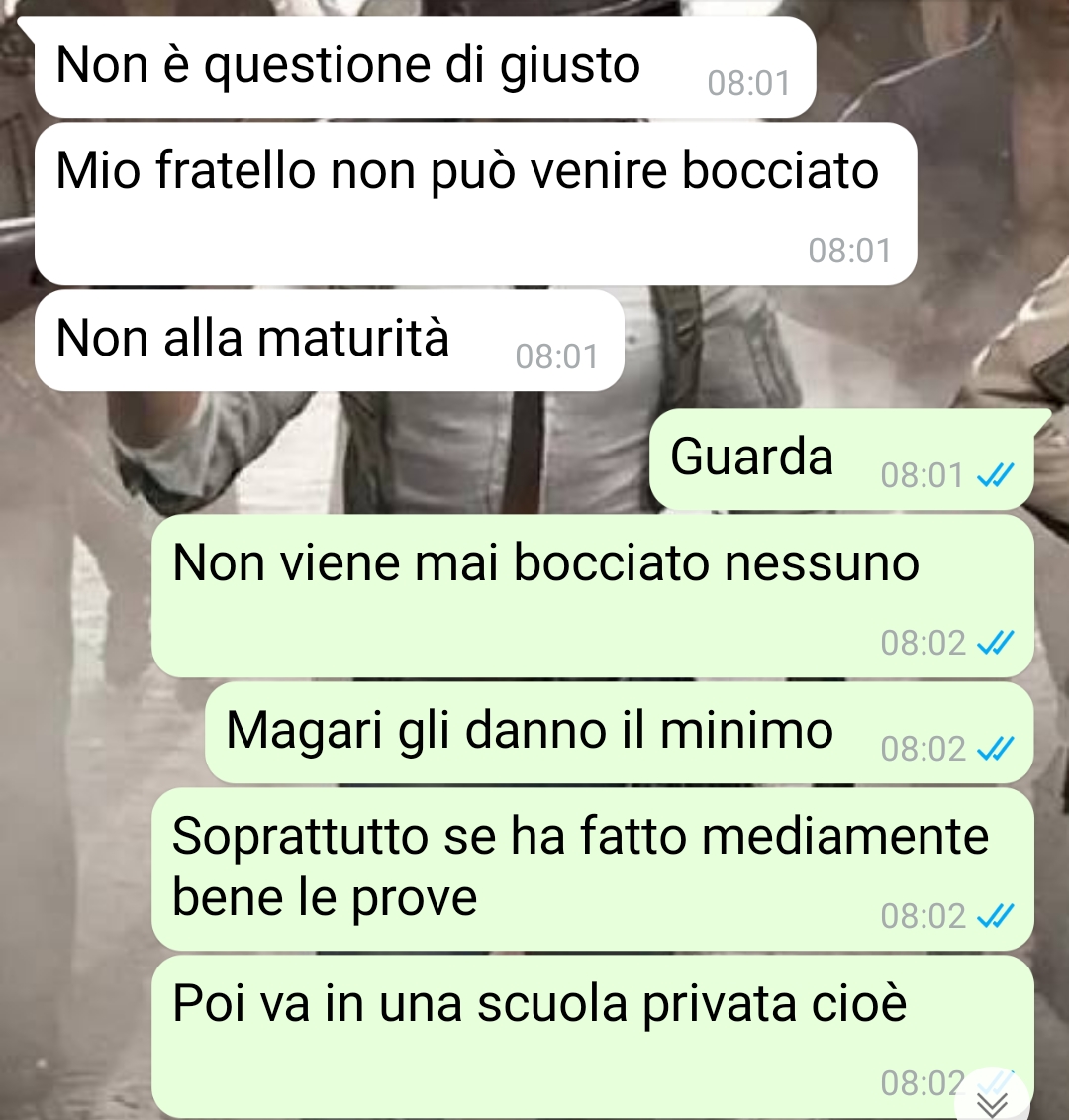Viewport: 1069px width, 1120px height.
Task: Tap the 08:01 timestamp of 'Non alla maturità'
Action: tap(557, 356)
